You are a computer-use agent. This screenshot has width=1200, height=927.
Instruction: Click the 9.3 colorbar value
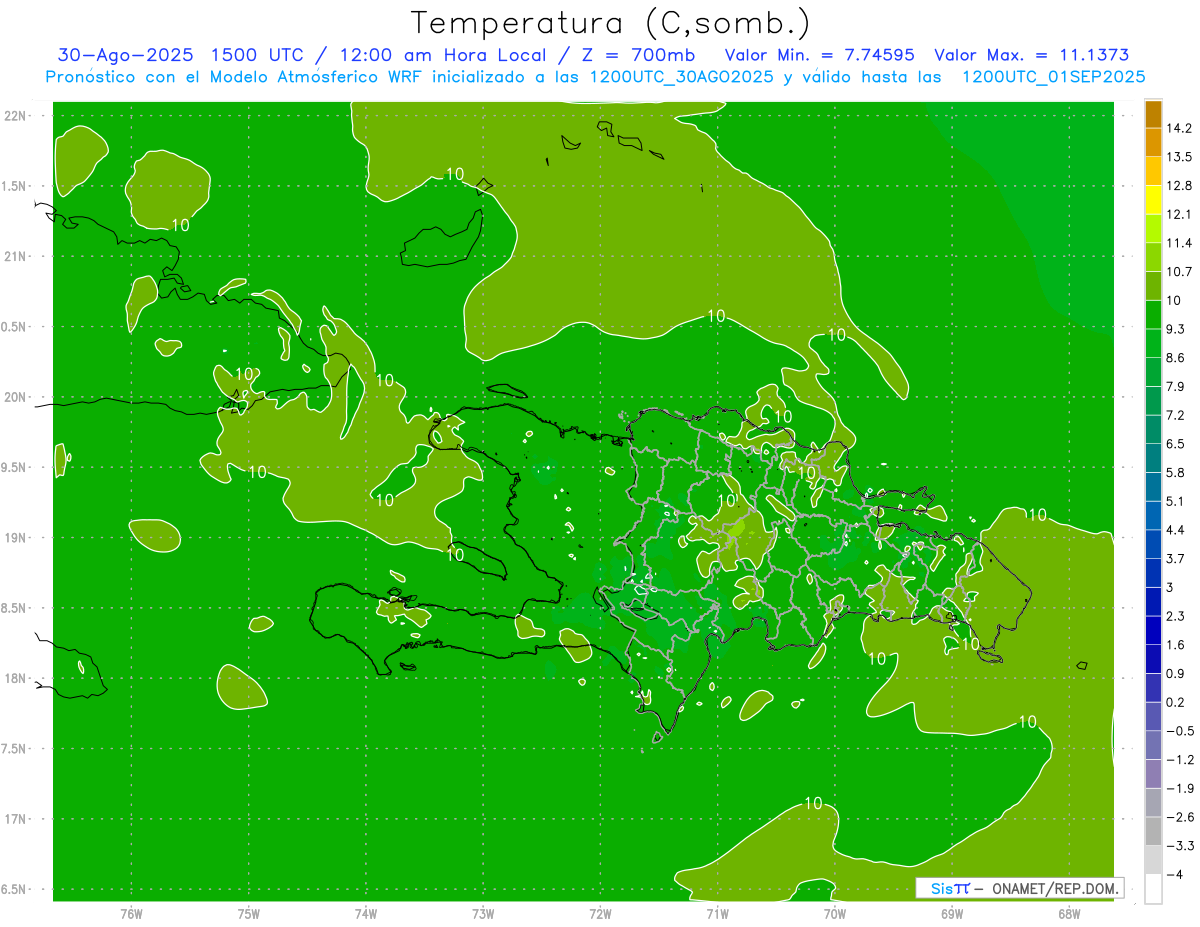pyautogui.click(x=1175, y=329)
